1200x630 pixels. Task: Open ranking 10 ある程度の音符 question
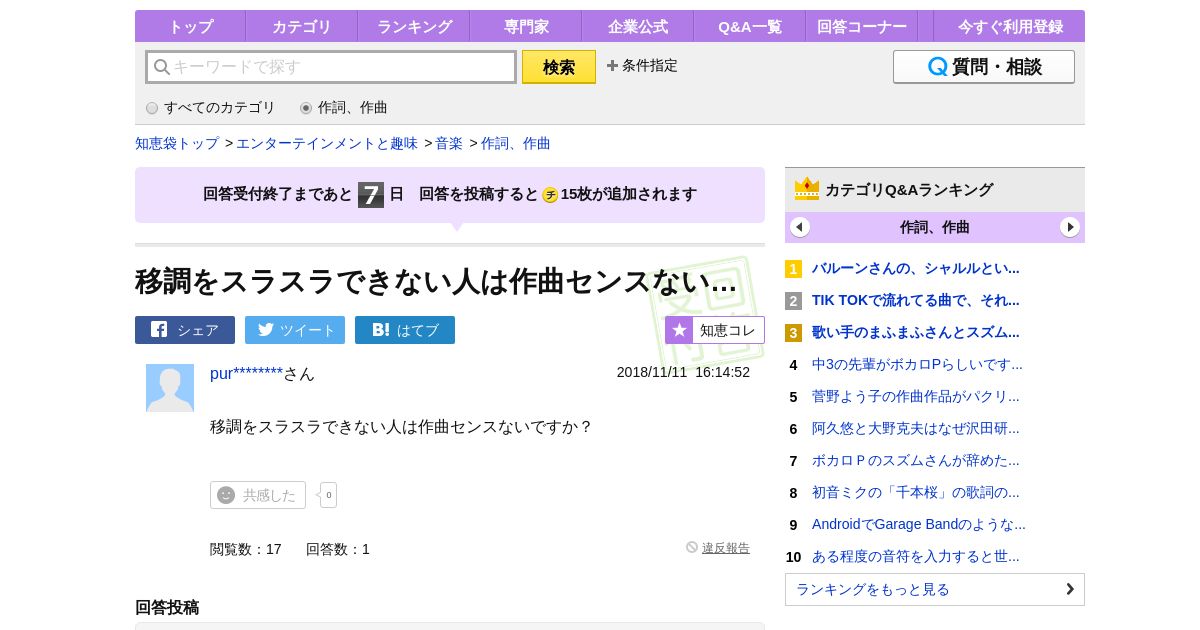click(915, 556)
